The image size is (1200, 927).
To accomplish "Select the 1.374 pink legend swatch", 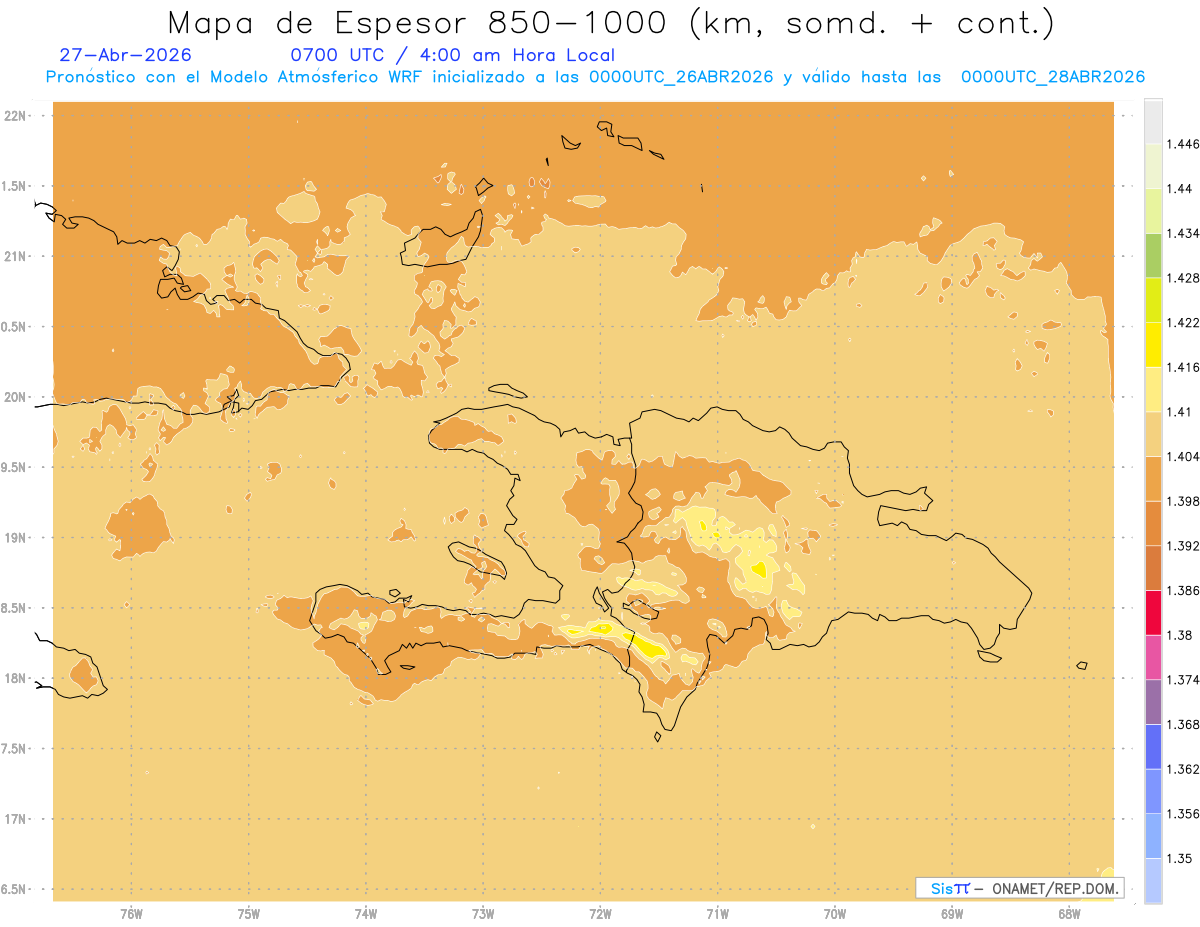I will (1153, 657).
